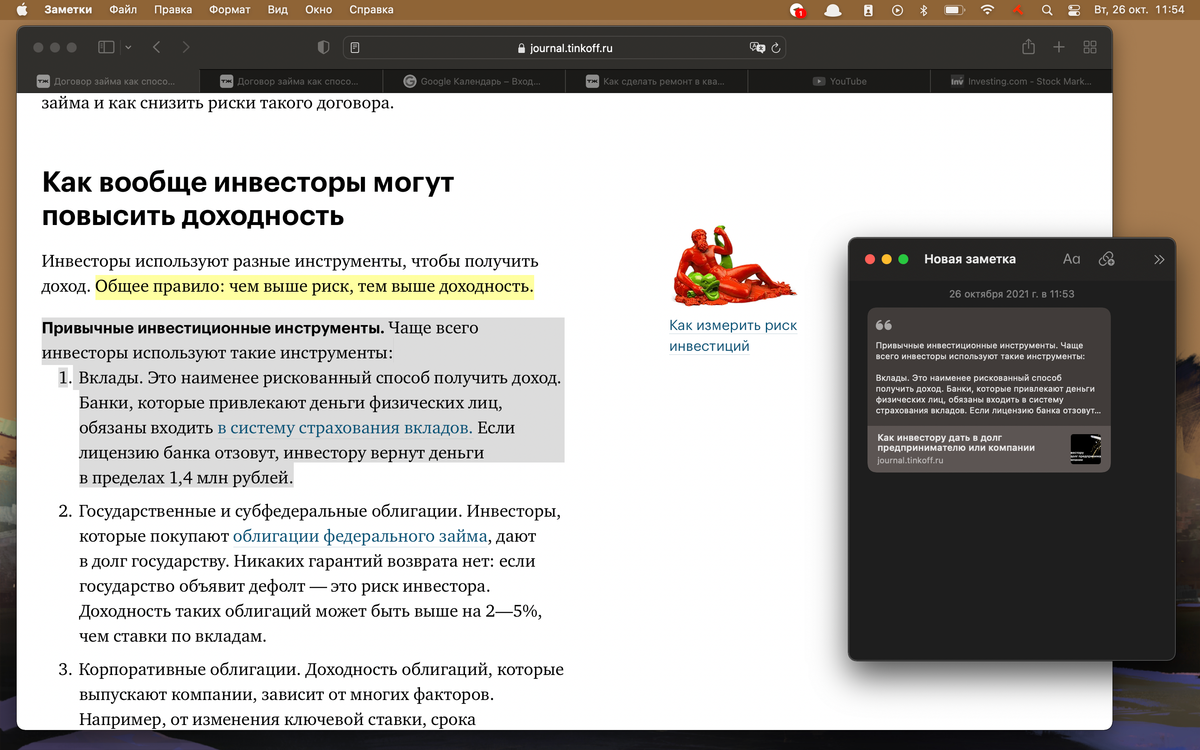Close the Новая заметка window

pyautogui.click(x=869, y=259)
